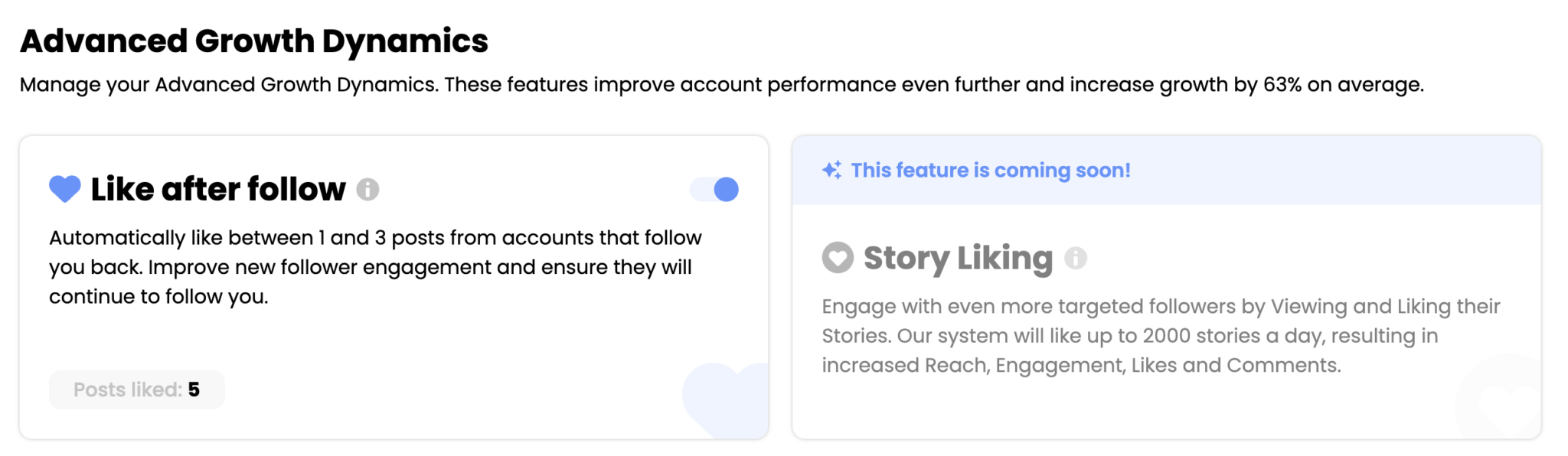Disable the Like after follow toggle switch
The height and width of the screenshot is (456, 1568).
pos(715,189)
